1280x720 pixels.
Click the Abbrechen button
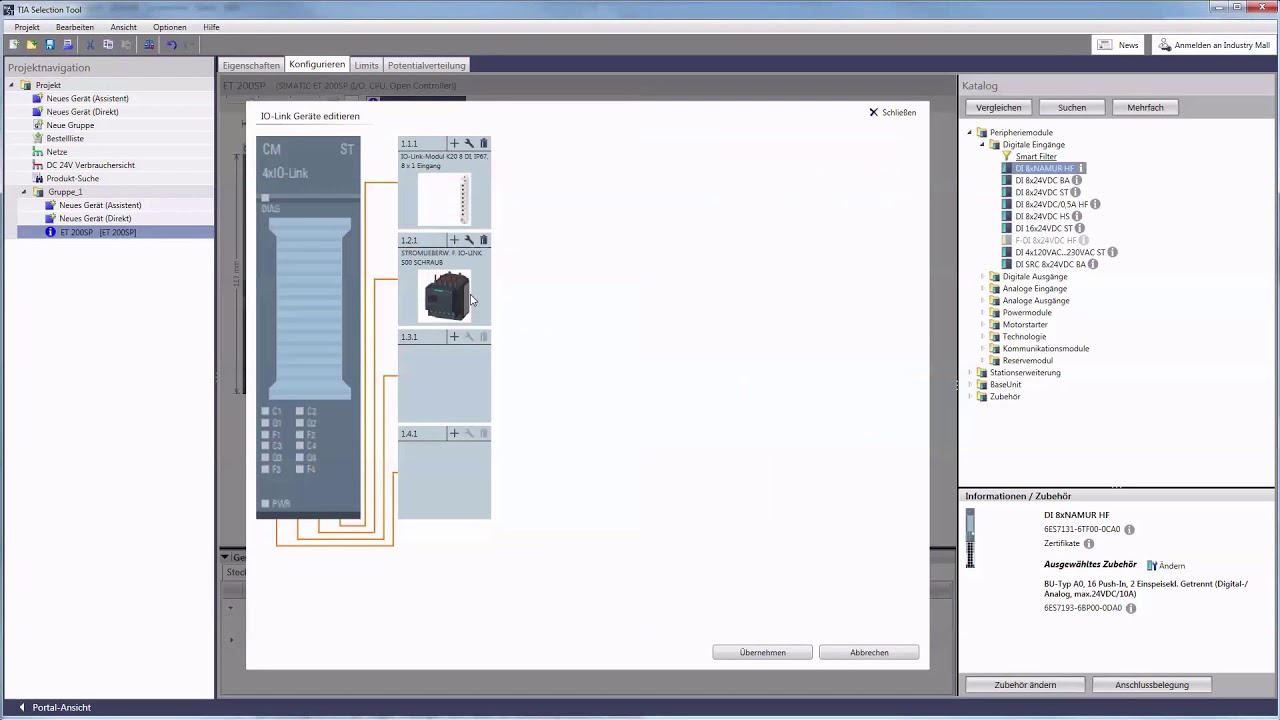click(869, 652)
